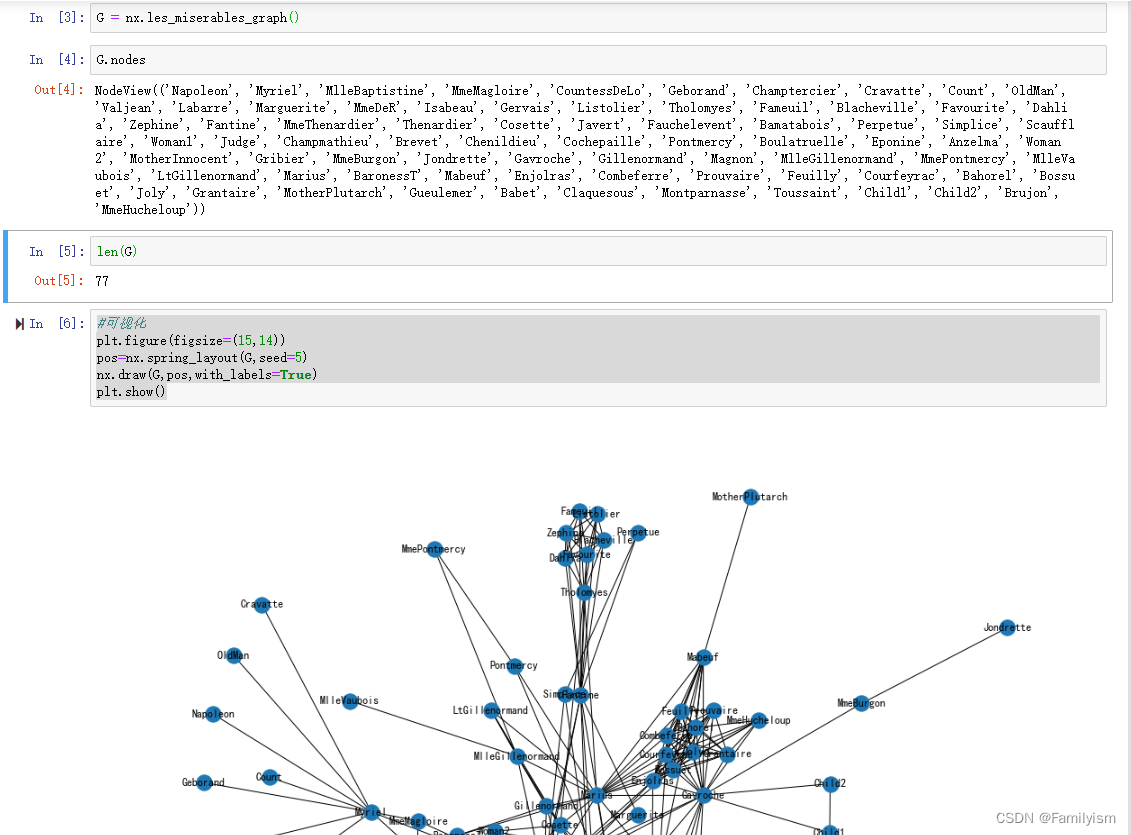Select the OldMan node in the graph
This screenshot has width=1131, height=835.
(x=234, y=655)
